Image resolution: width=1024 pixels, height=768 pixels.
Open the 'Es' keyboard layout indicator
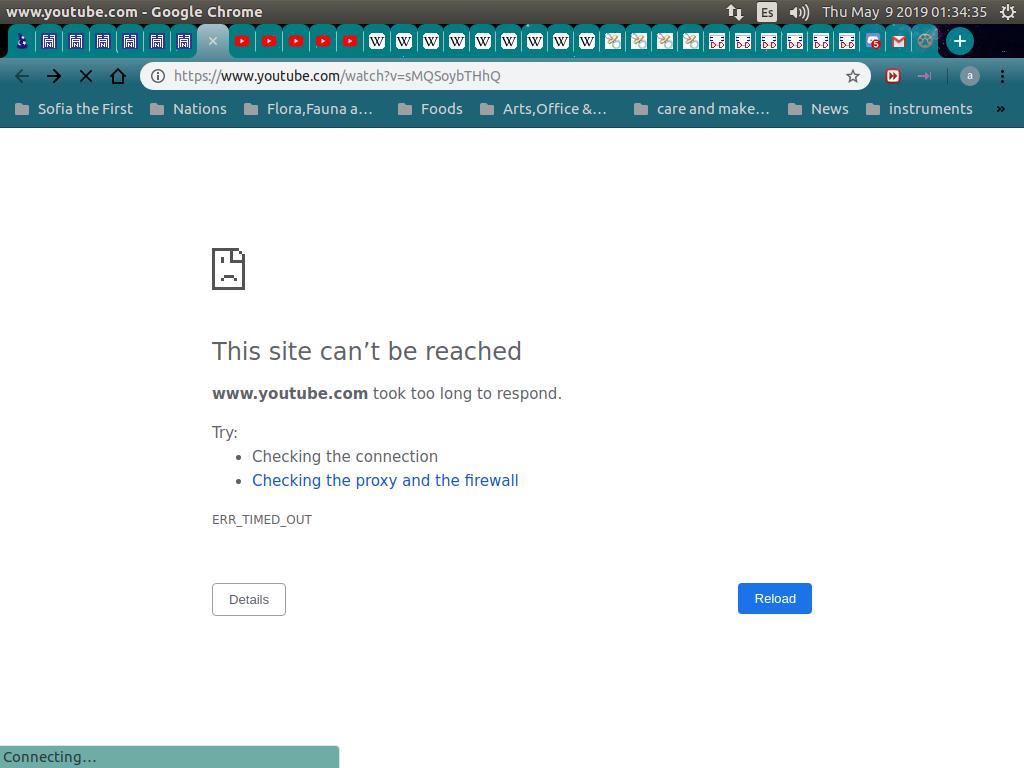click(767, 12)
